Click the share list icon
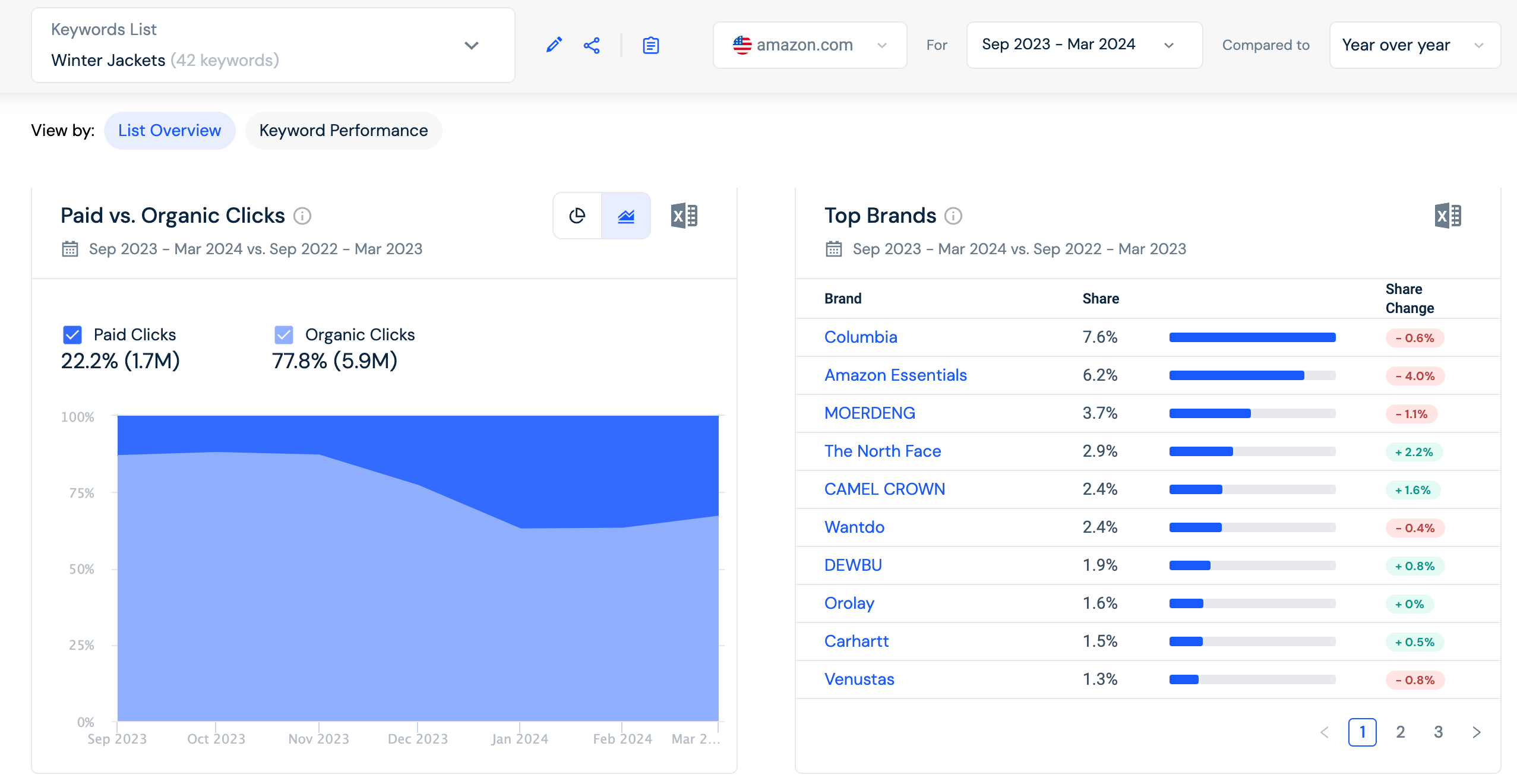 [592, 45]
